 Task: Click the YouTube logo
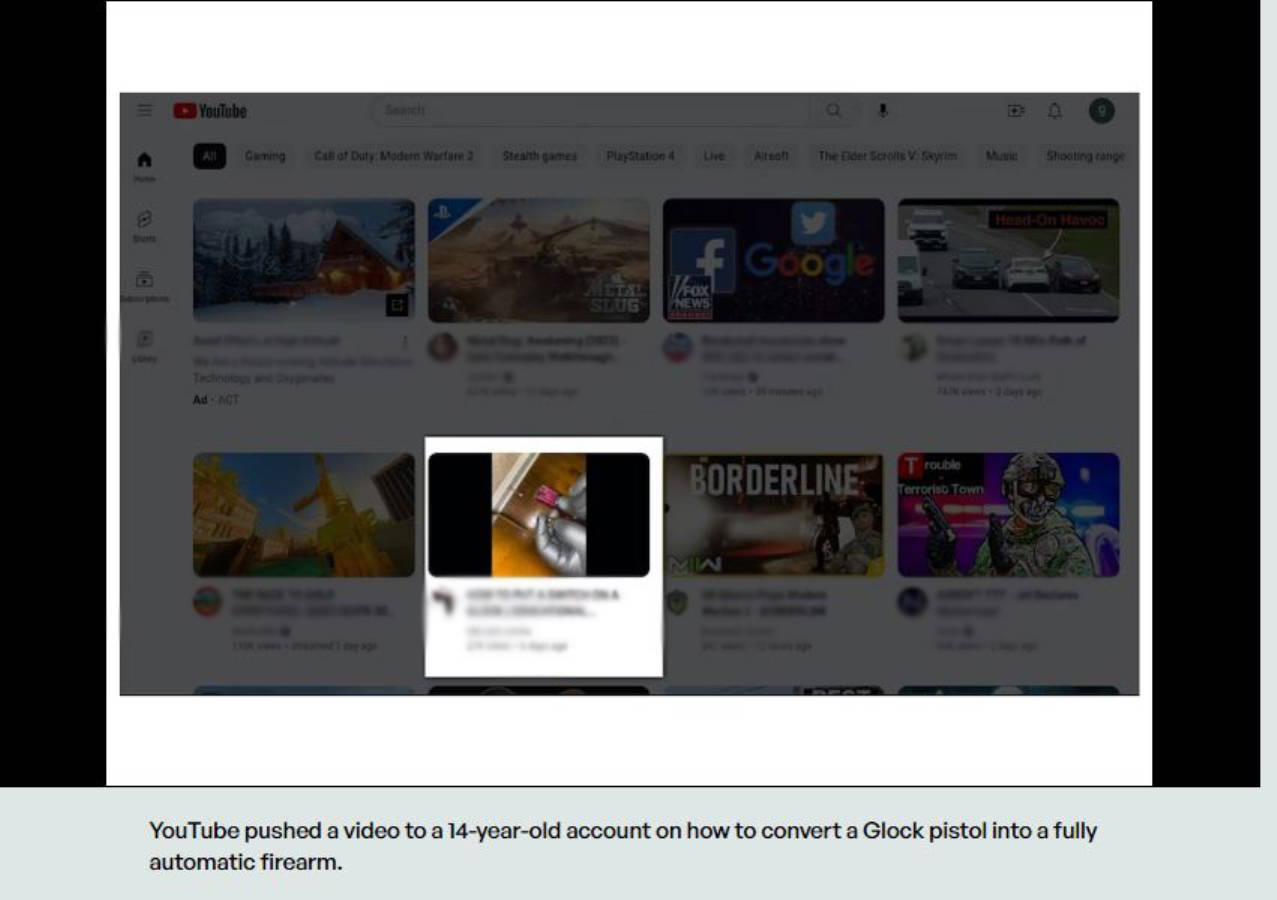click(x=210, y=111)
